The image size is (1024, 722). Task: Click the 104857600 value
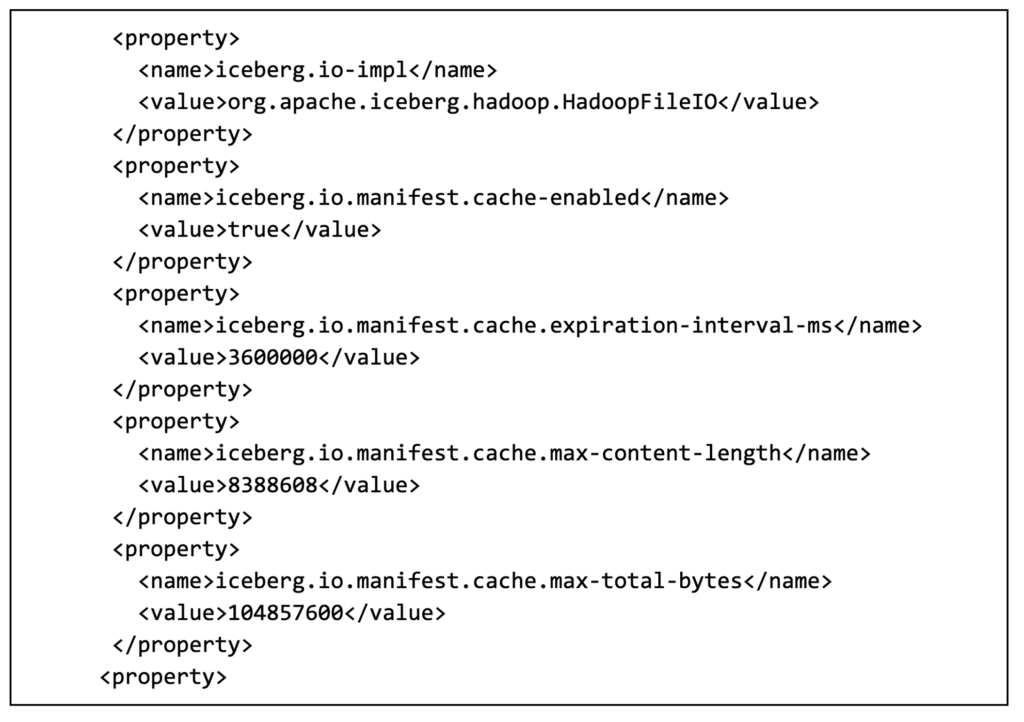286,614
